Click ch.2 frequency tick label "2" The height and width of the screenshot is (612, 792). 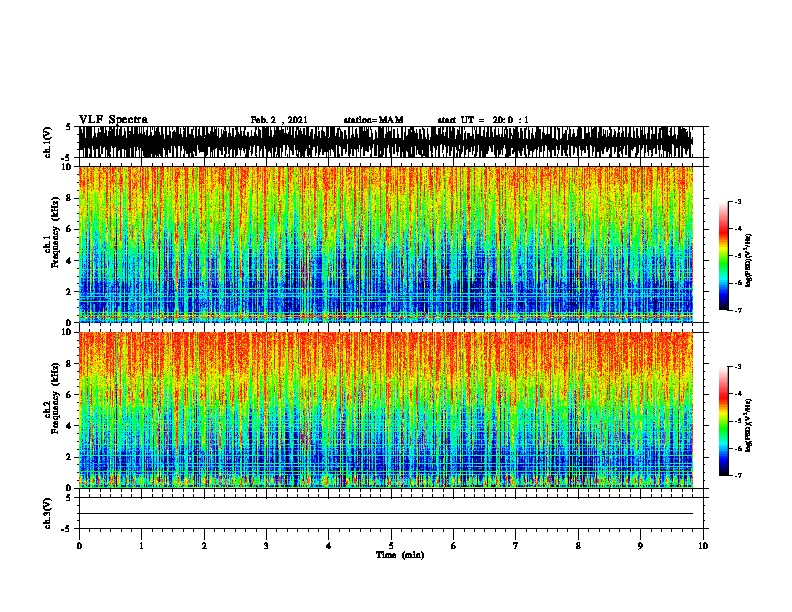coord(69,457)
